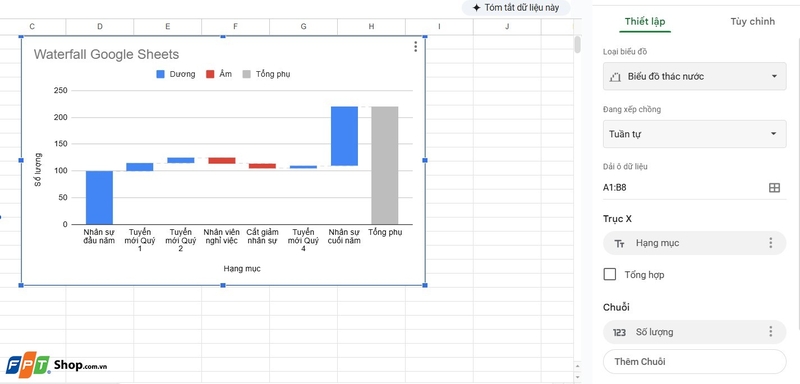Click the blue Dương legend swatch

[x=161, y=74]
